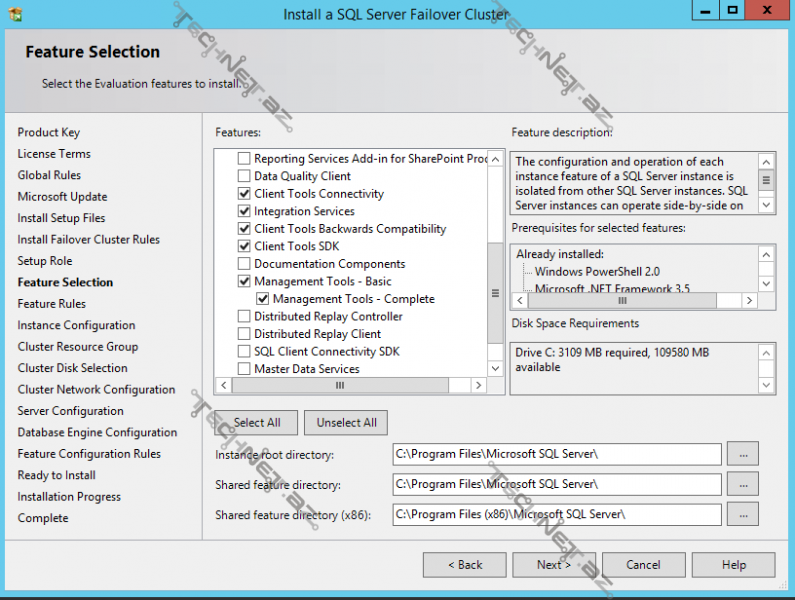Screen dimensions: 795x600
Task: Browse for the instance root directory
Action: (x=742, y=454)
